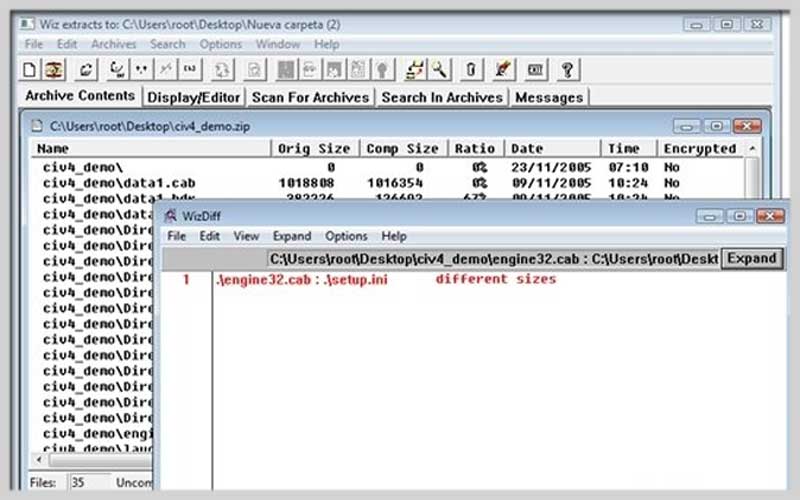Viewport: 800px width, 500px height.
Task: Click the 1016354 compressed size value
Action: 395,183
